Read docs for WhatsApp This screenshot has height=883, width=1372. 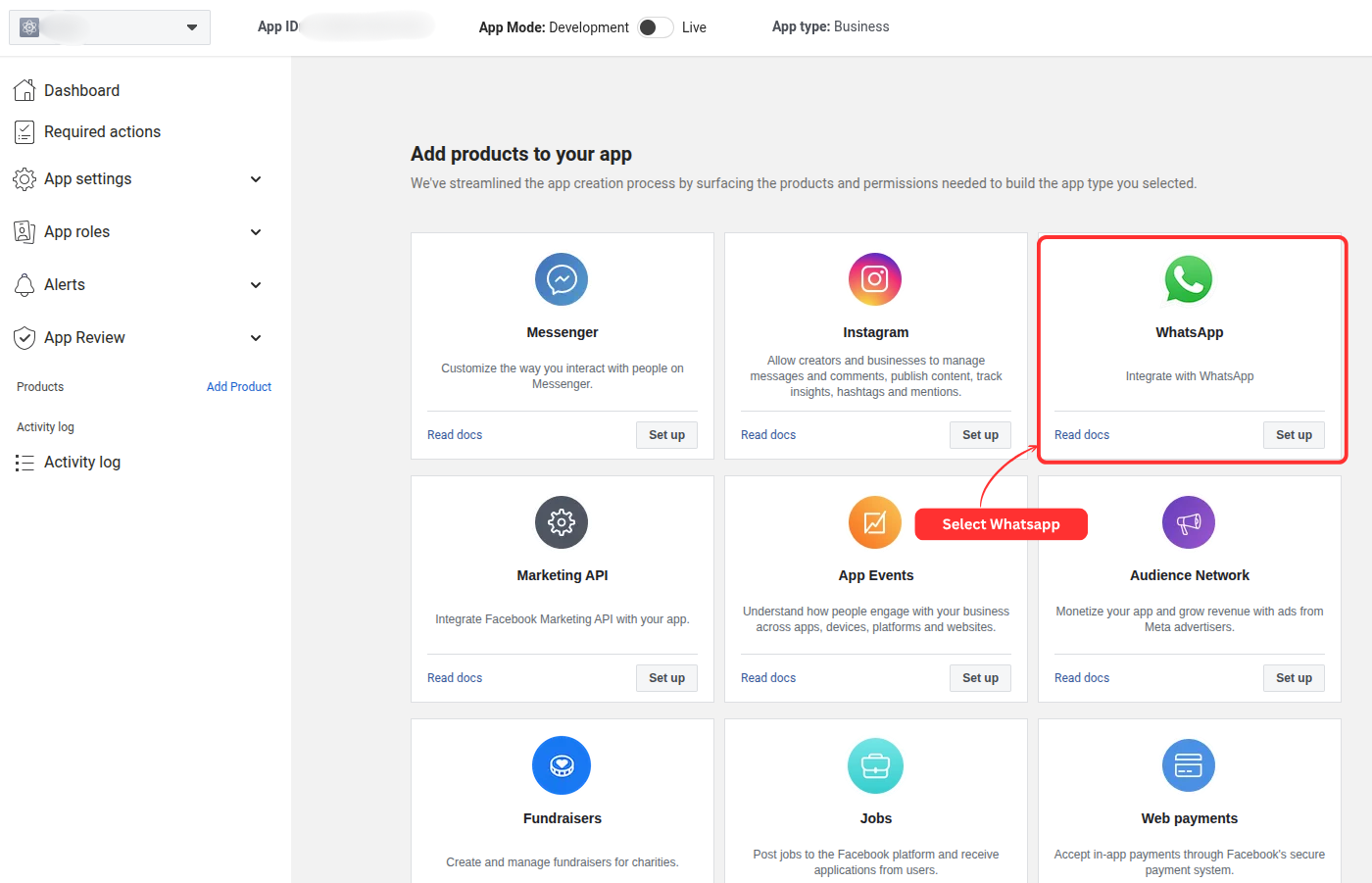click(1082, 435)
